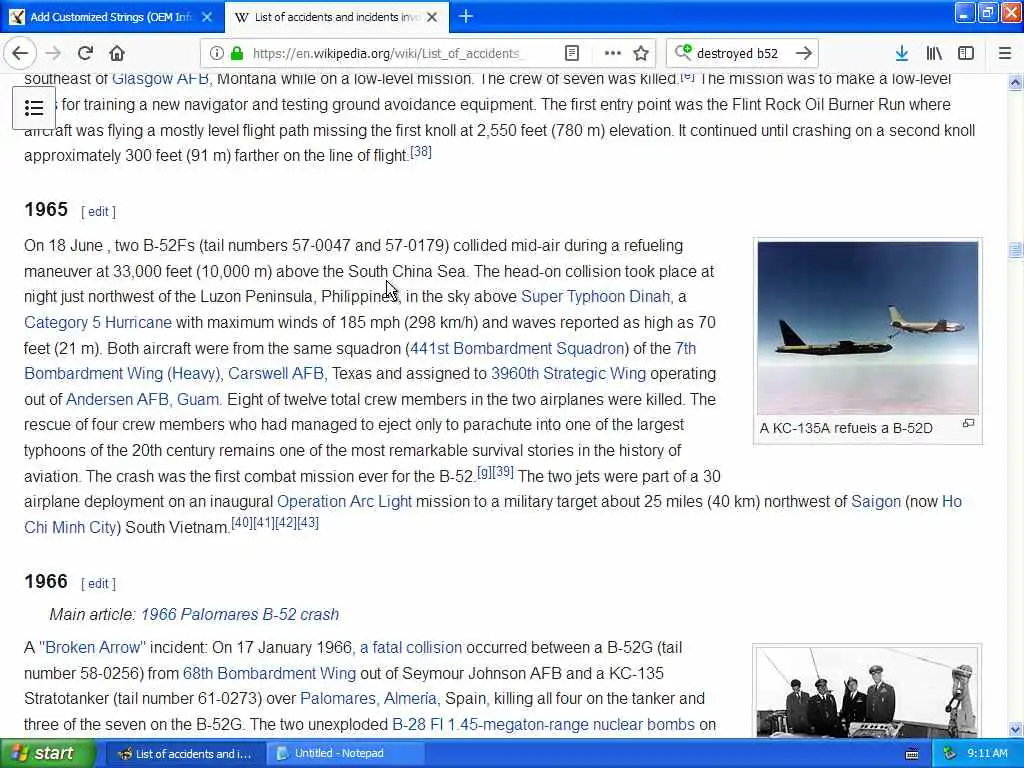This screenshot has height=768, width=1024.
Task: Open Operation Arc Light article
Action: (x=344, y=502)
